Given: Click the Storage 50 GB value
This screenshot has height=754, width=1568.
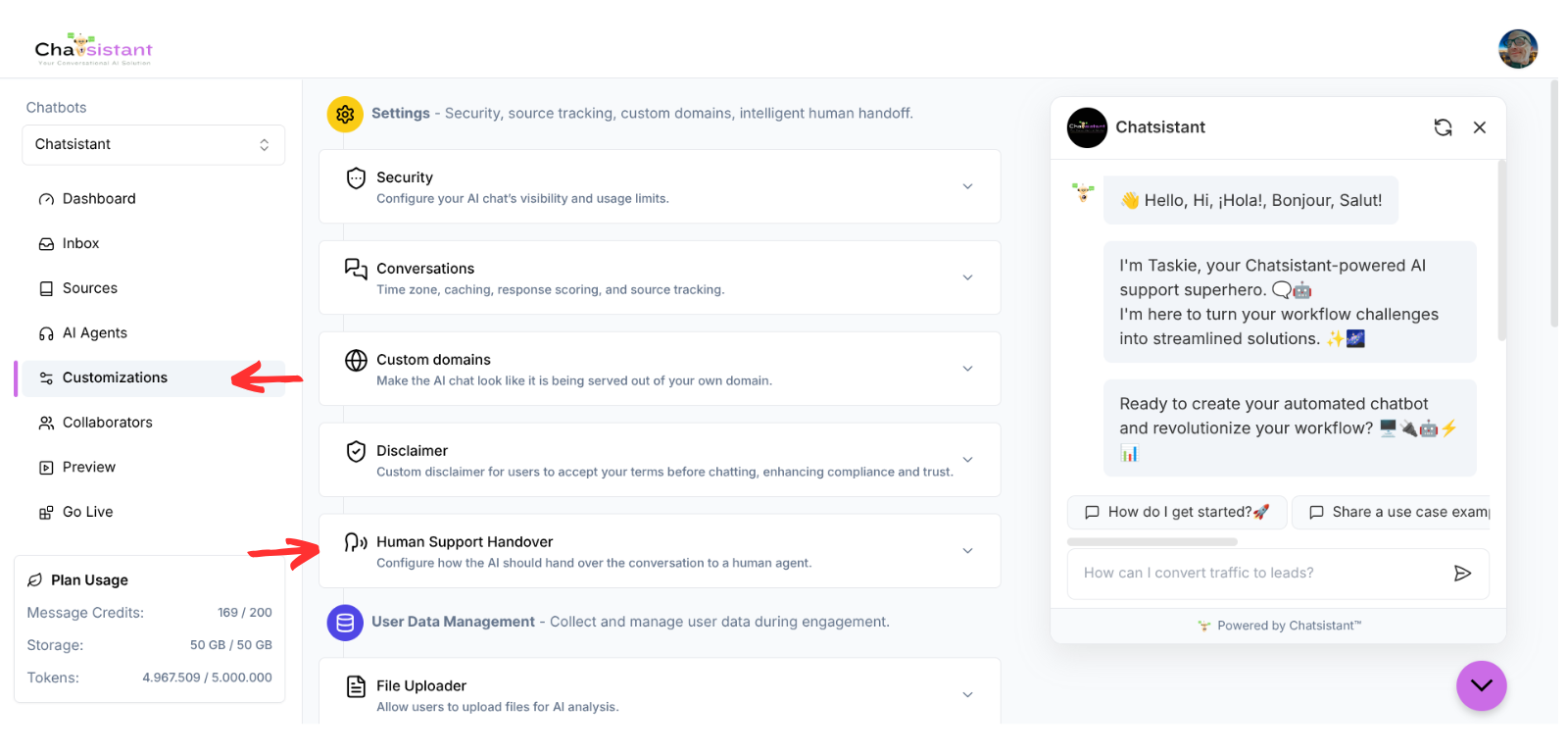Looking at the screenshot, I should point(231,645).
